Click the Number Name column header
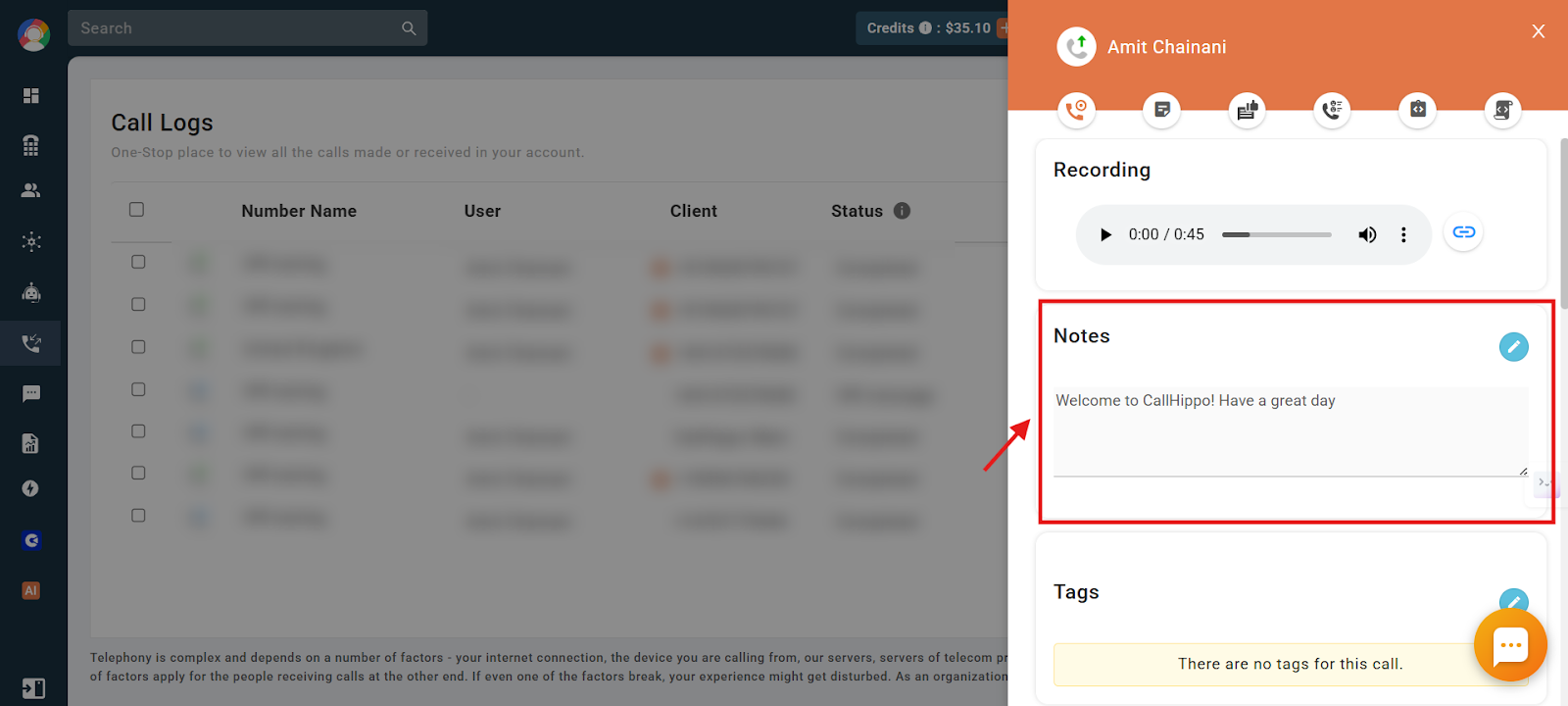 pos(299,211)
